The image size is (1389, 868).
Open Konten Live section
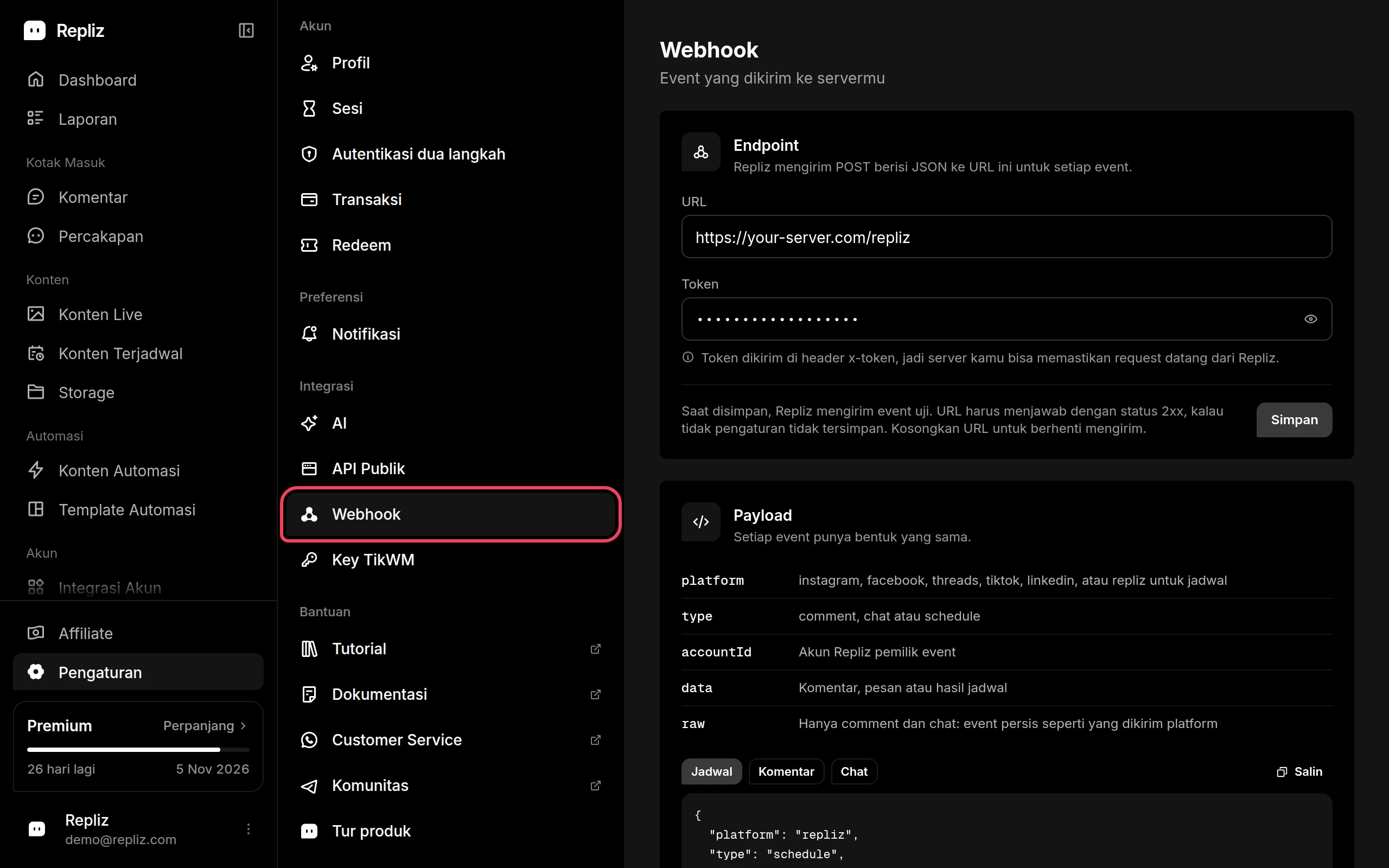138,314
